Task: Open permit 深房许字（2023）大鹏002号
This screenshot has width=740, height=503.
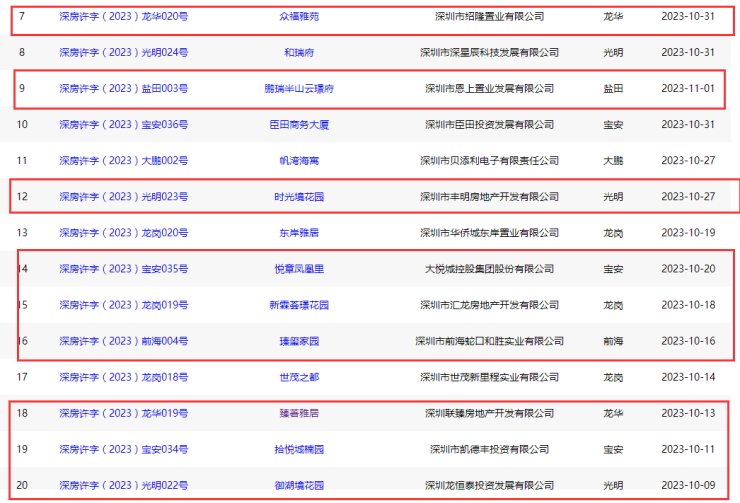Action: pos(124,161)
